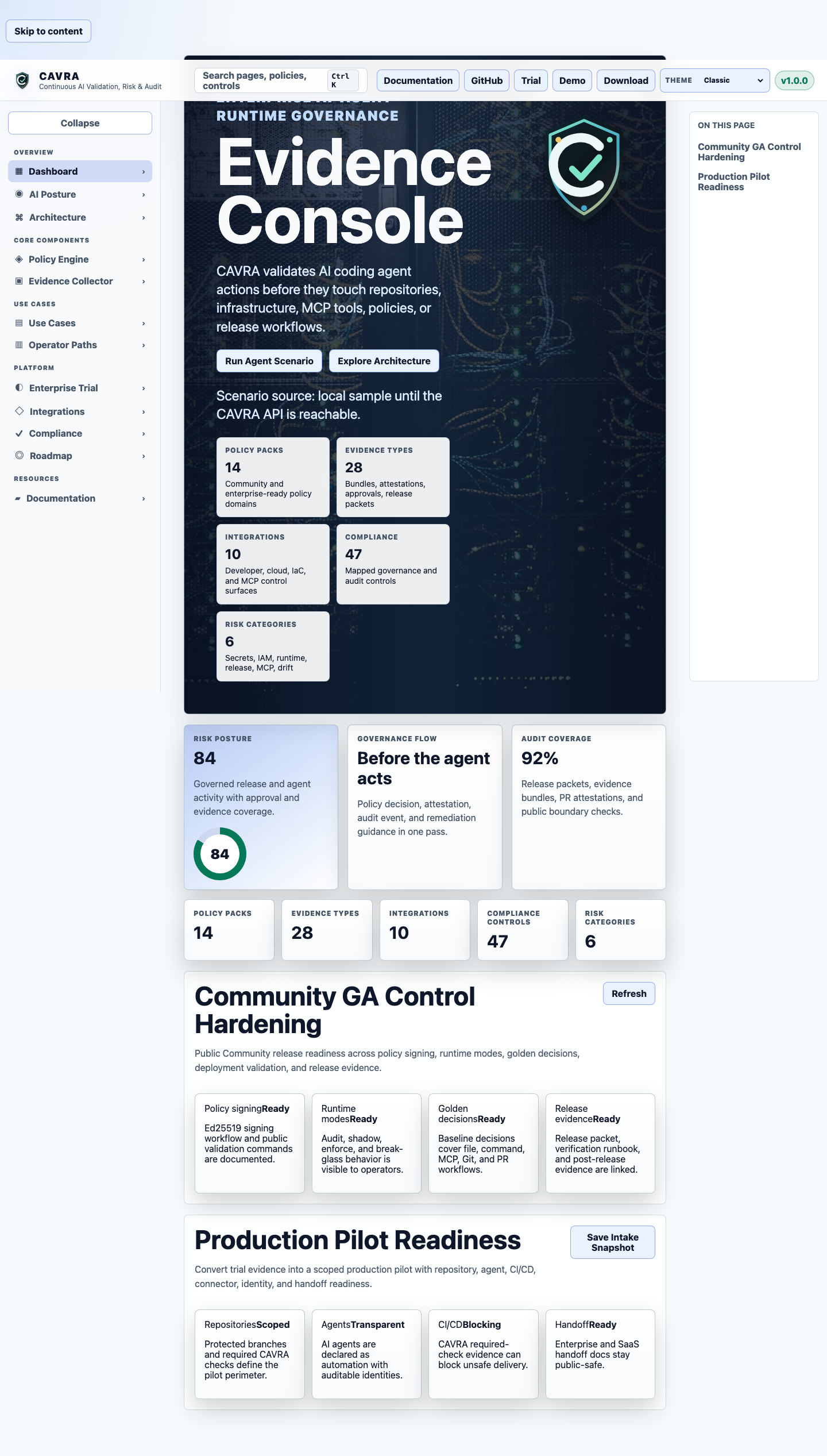Click Run Agent Scenario button
The width and height of the screenshot is (827, 1456).
point(269,361)
